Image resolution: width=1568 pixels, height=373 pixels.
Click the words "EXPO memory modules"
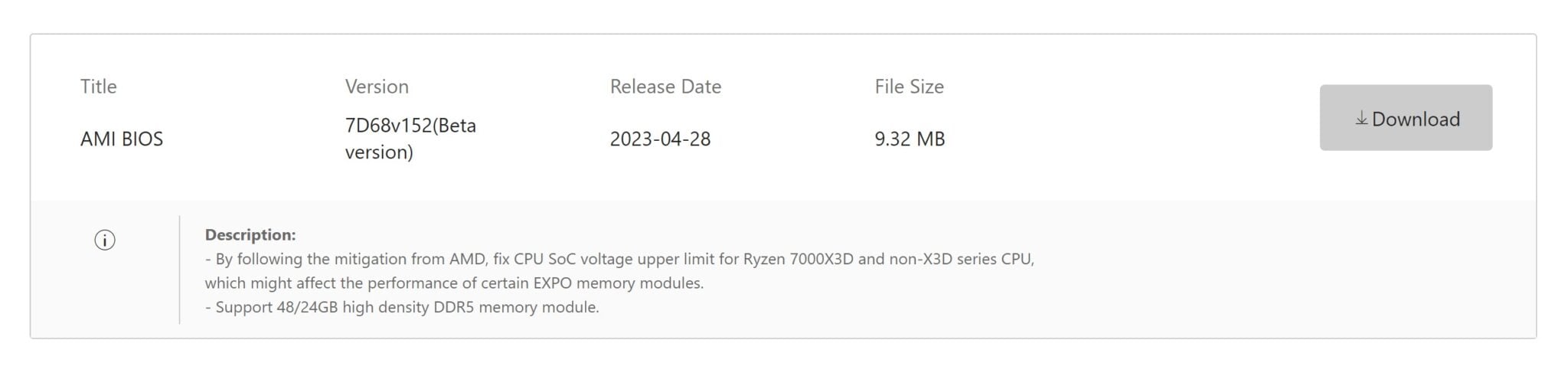pyautogui.click(x=618, y=283)
